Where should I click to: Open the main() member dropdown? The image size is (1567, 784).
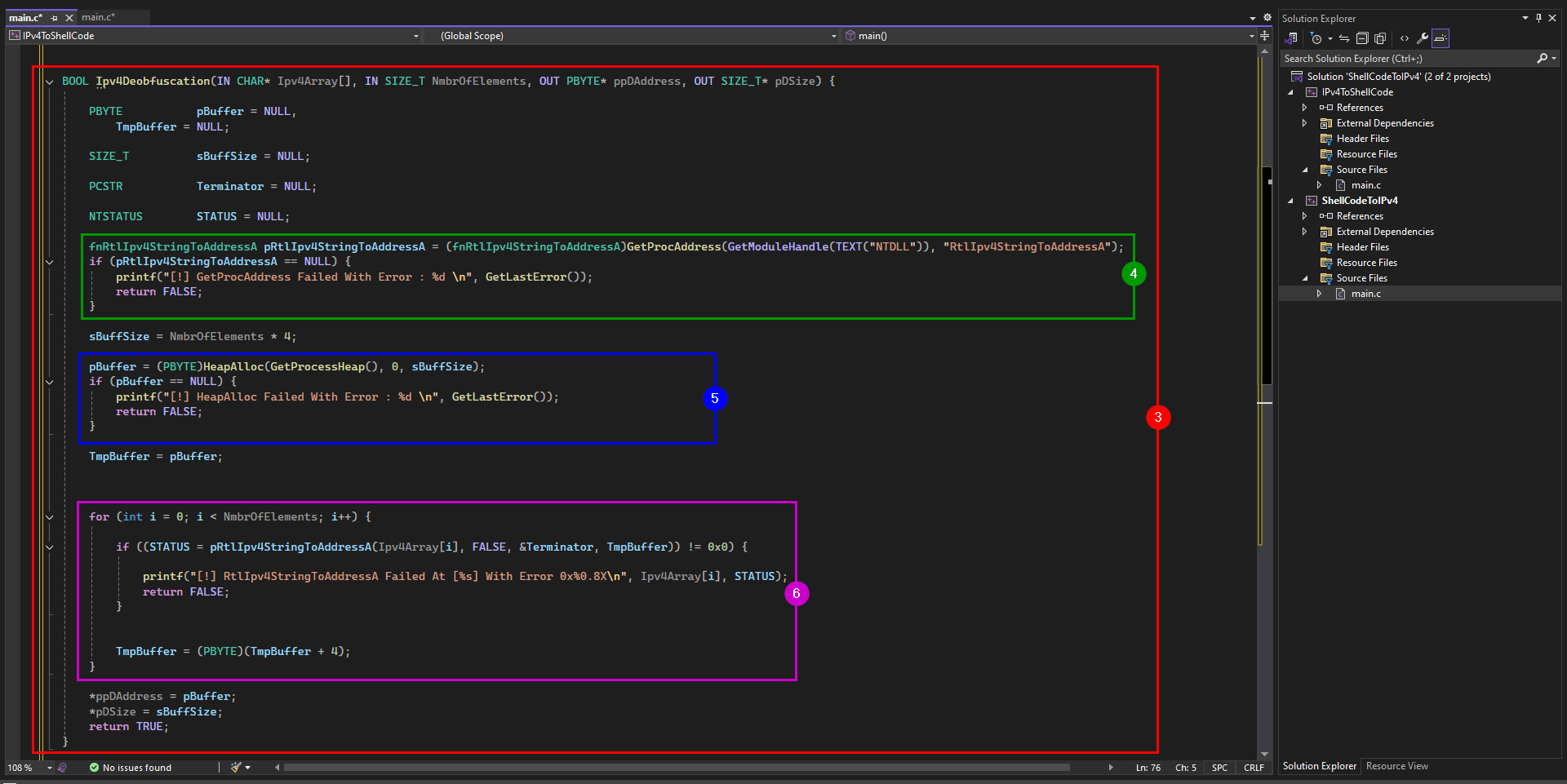1049,36
